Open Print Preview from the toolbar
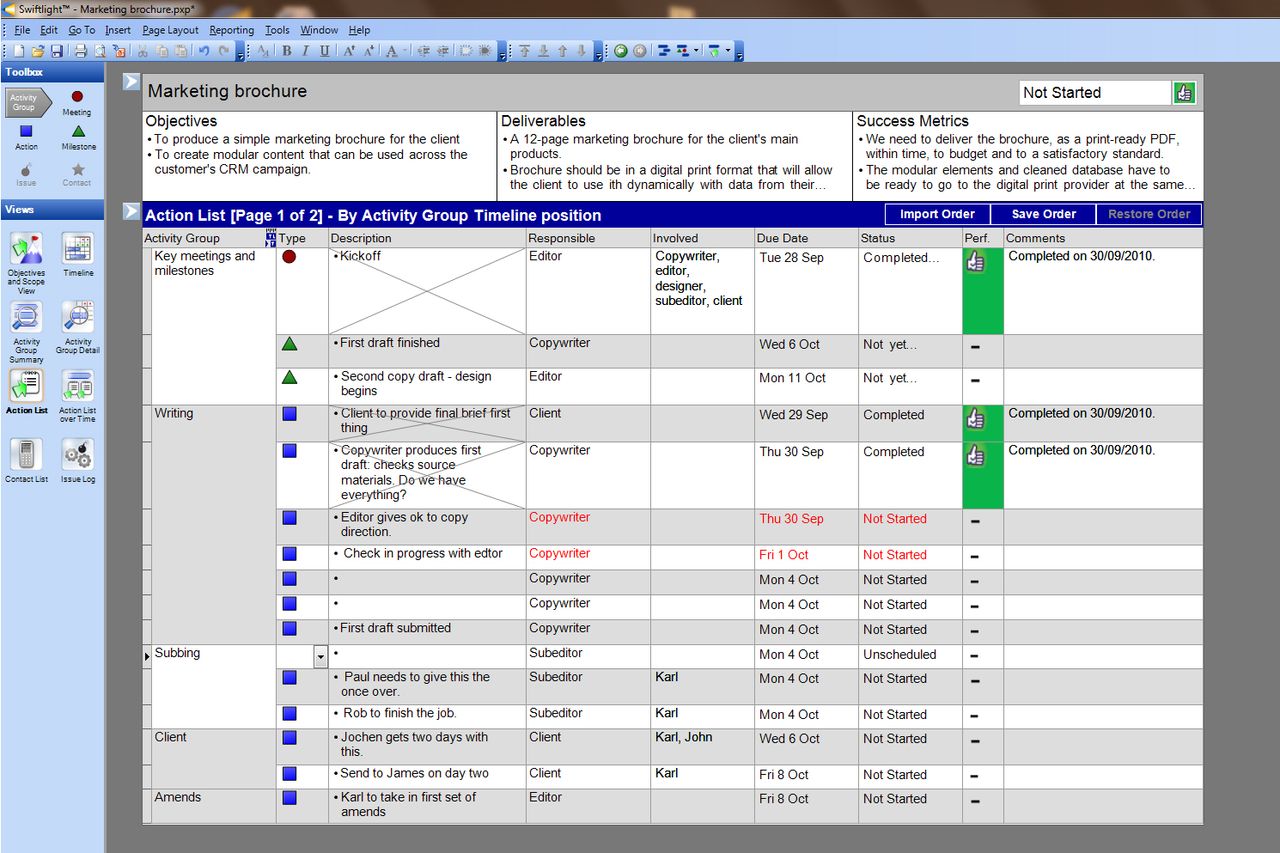The image size is (1280, 853). tap(100, 51)
